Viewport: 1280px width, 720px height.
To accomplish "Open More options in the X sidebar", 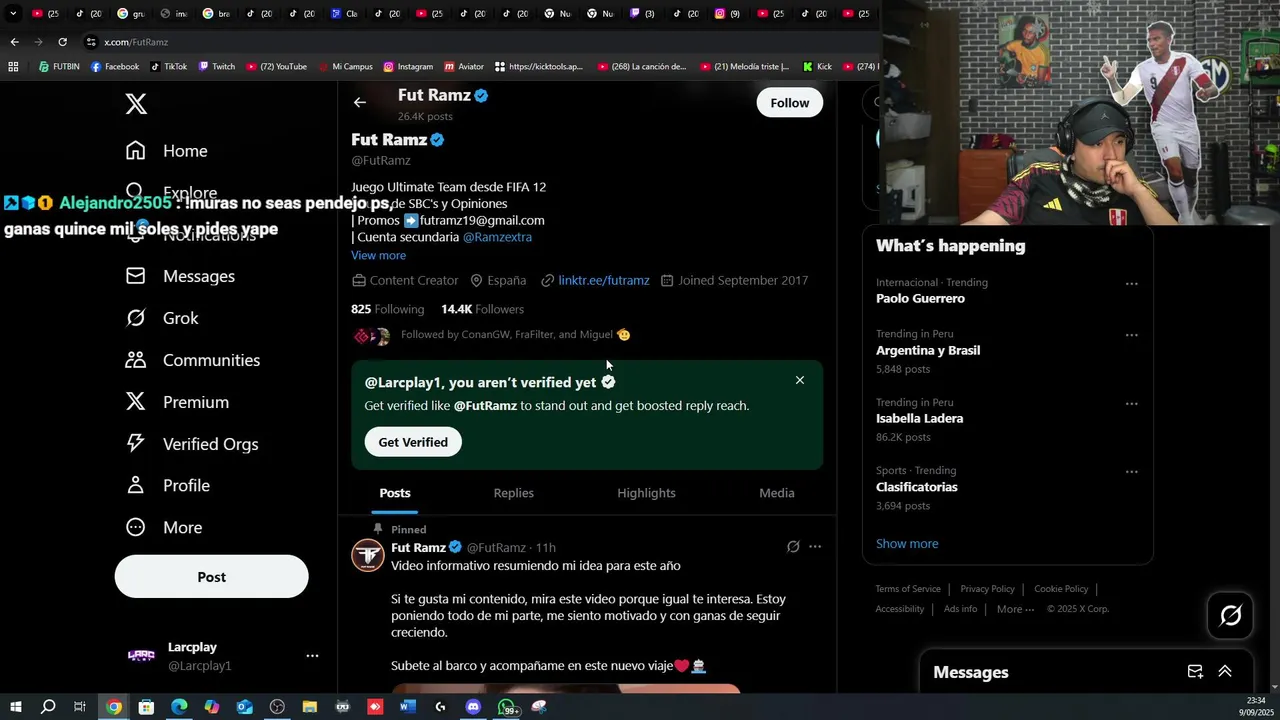I will coord(164,527).
